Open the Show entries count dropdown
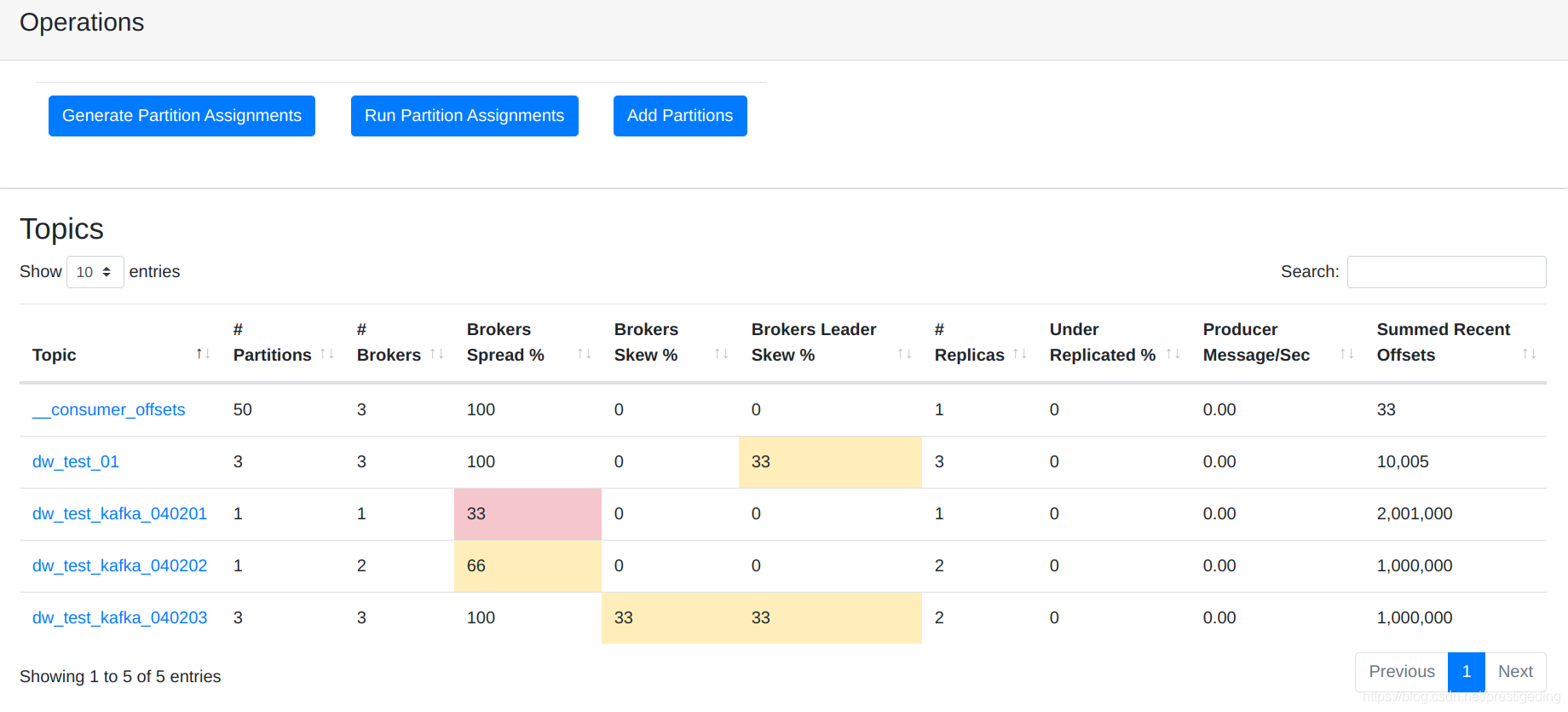 (x=95, y=272)
